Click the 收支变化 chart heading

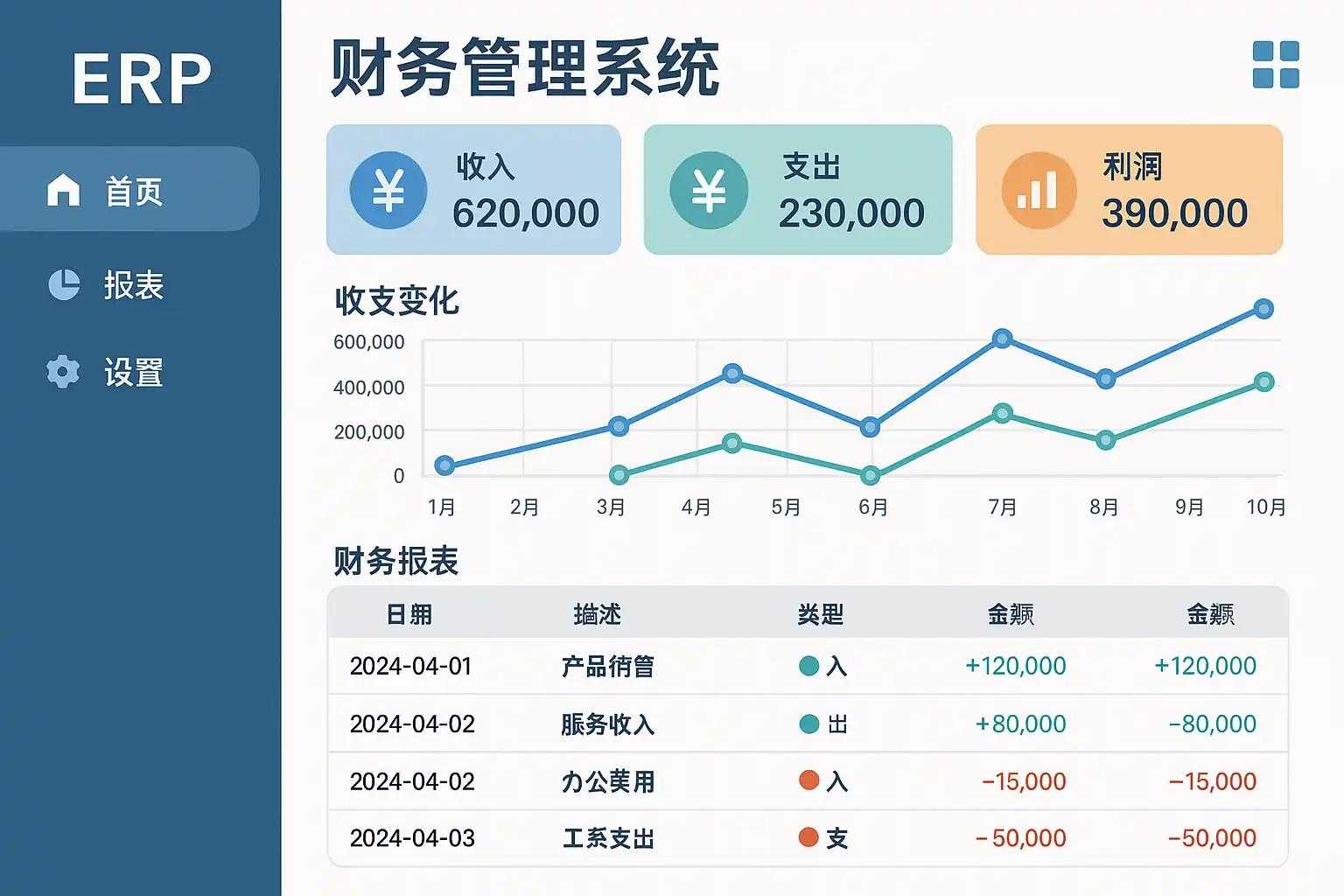pyautogui.click(x=396, y=300)
